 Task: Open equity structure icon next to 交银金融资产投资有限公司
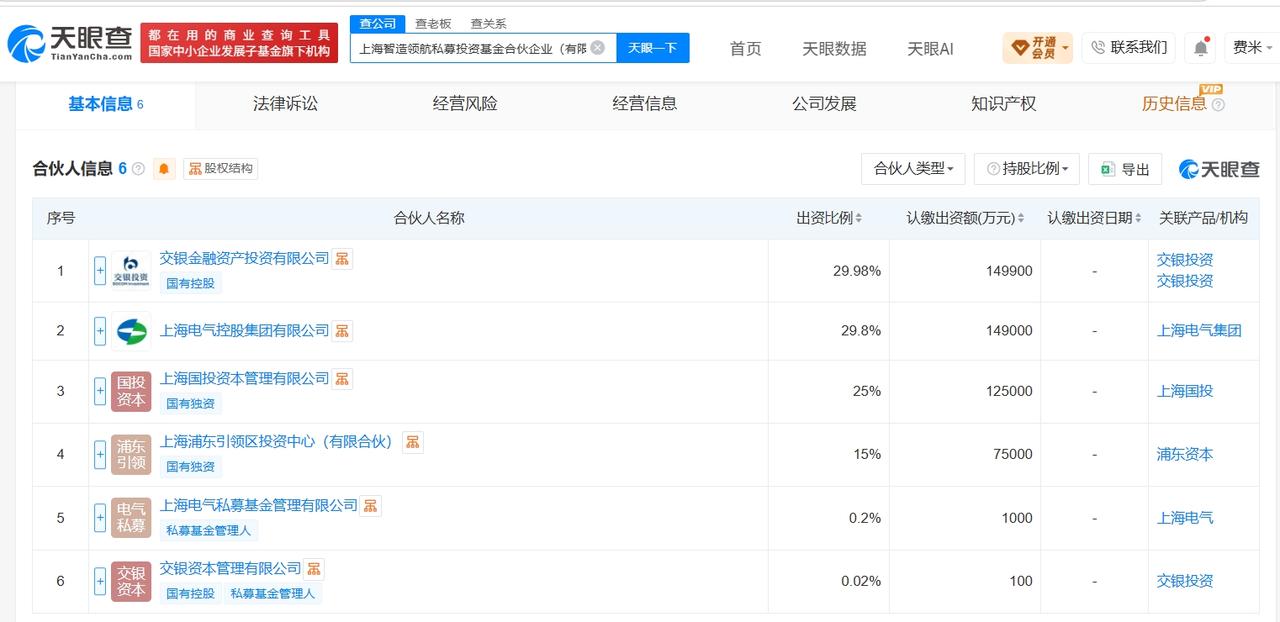pos(342,258)
